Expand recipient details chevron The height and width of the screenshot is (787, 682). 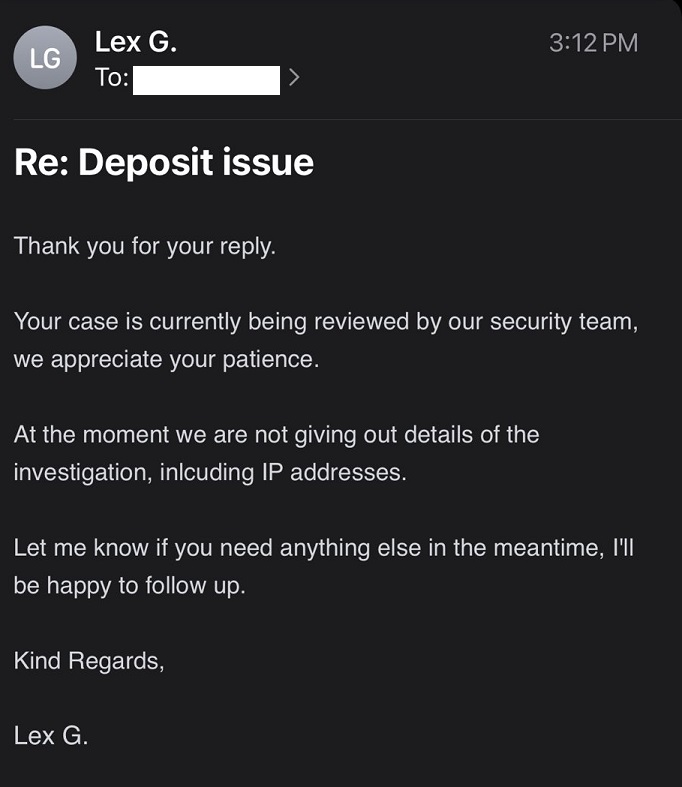pos(294,77)
